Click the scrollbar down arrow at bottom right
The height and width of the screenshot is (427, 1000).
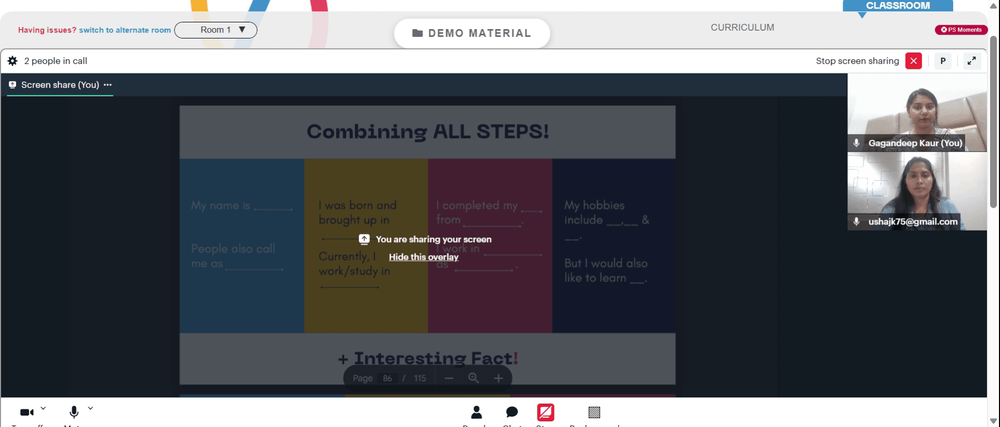click(x=994, y=421)
